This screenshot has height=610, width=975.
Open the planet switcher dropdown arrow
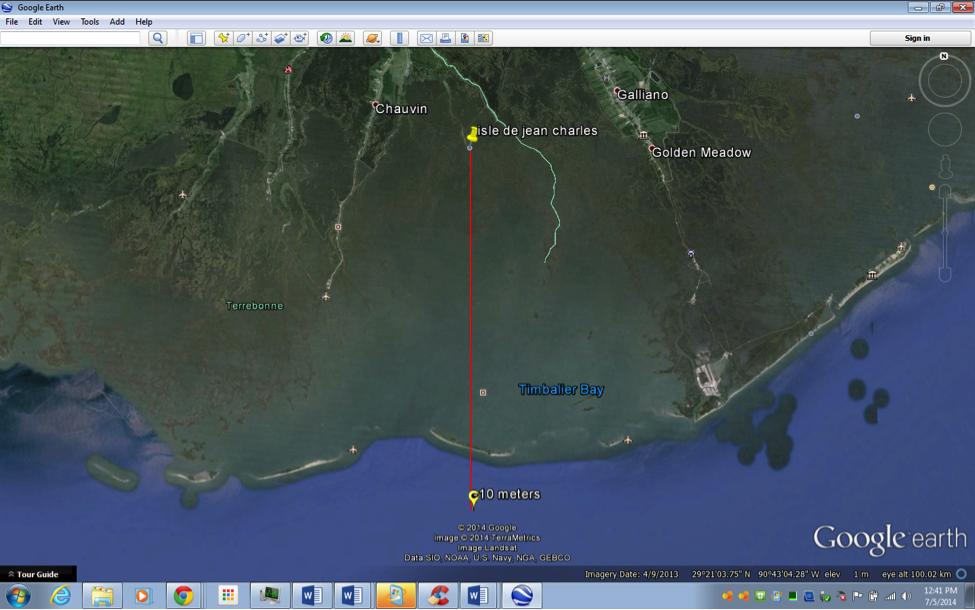coord(379,40)
